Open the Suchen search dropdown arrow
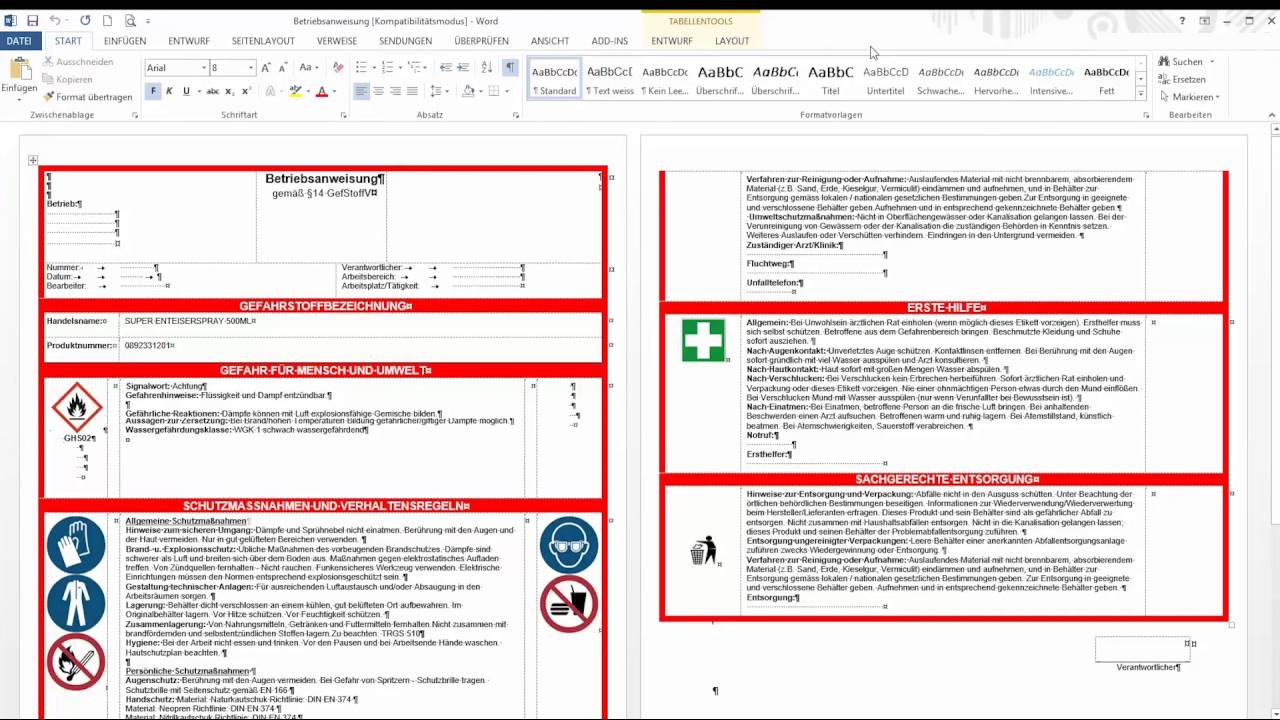 pos(1212,62)
